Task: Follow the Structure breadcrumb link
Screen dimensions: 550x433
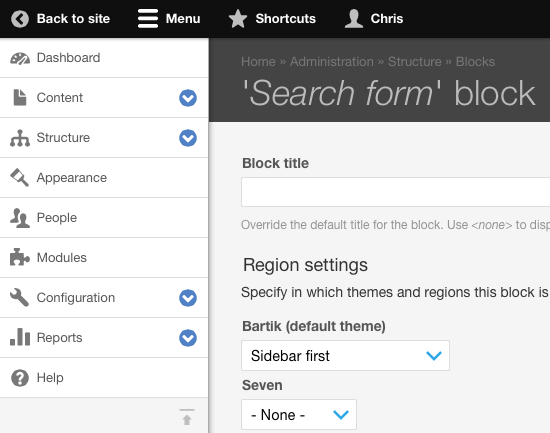Action: (x=415, y=62)
